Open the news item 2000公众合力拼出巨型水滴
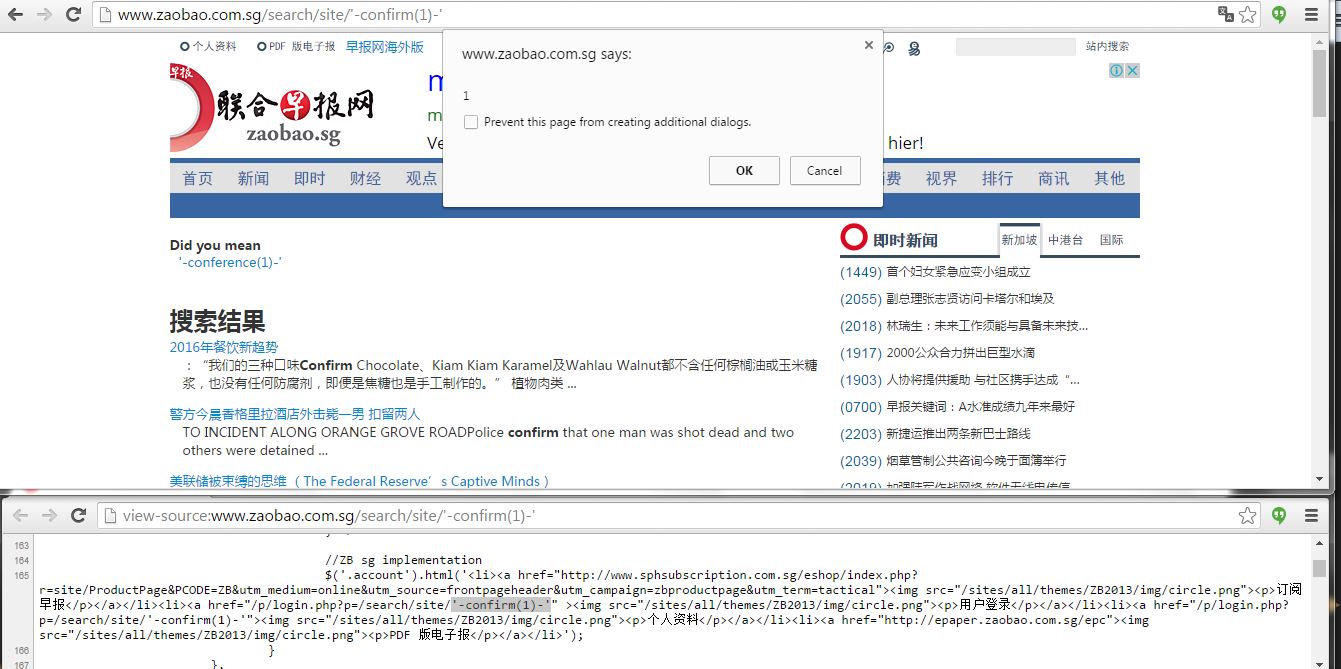The image size is (1341, 669). (x=960, y=352)
